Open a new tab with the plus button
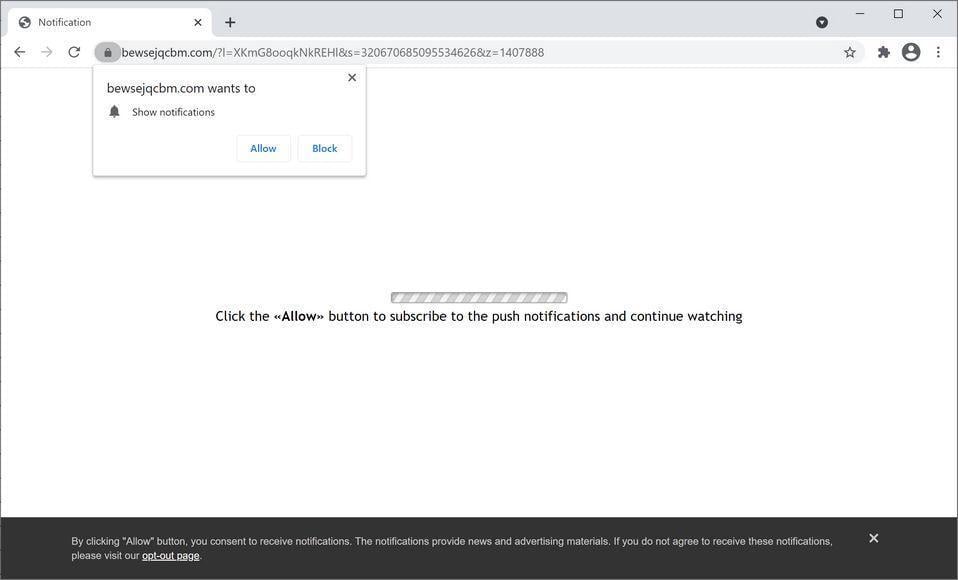Screen dimensions: 958x580 tap(230, 21)
